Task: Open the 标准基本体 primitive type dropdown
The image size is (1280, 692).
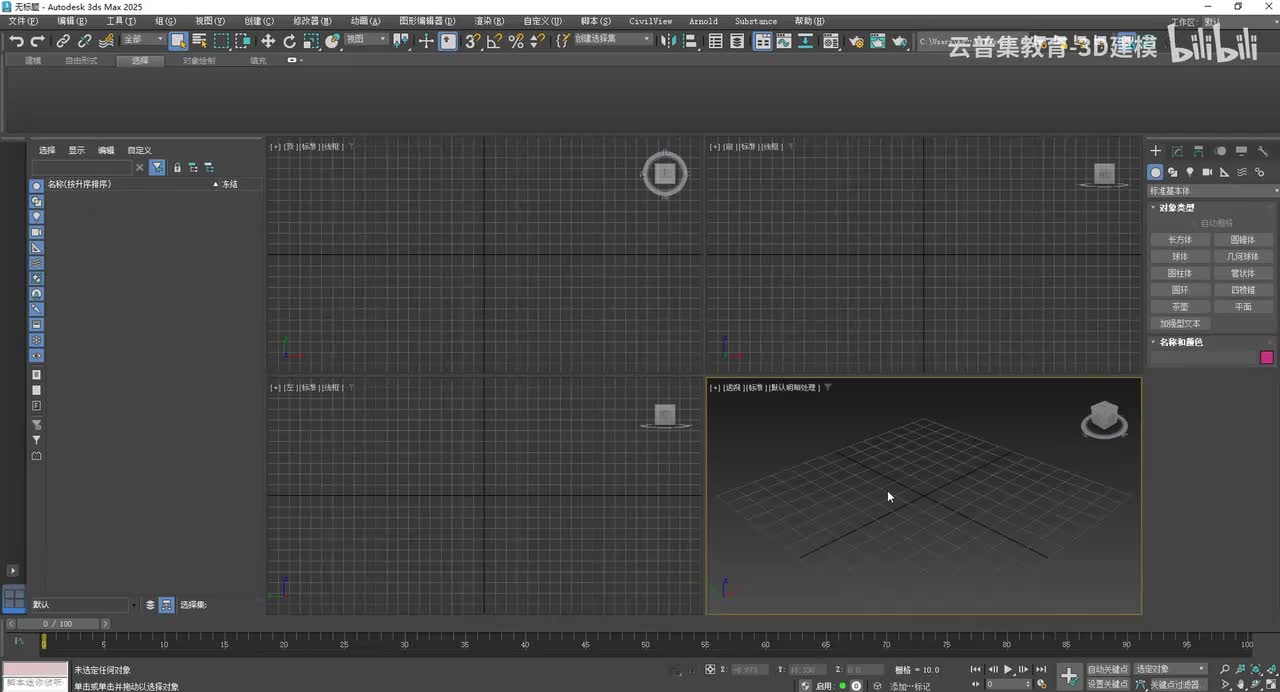Action: 1214,190
